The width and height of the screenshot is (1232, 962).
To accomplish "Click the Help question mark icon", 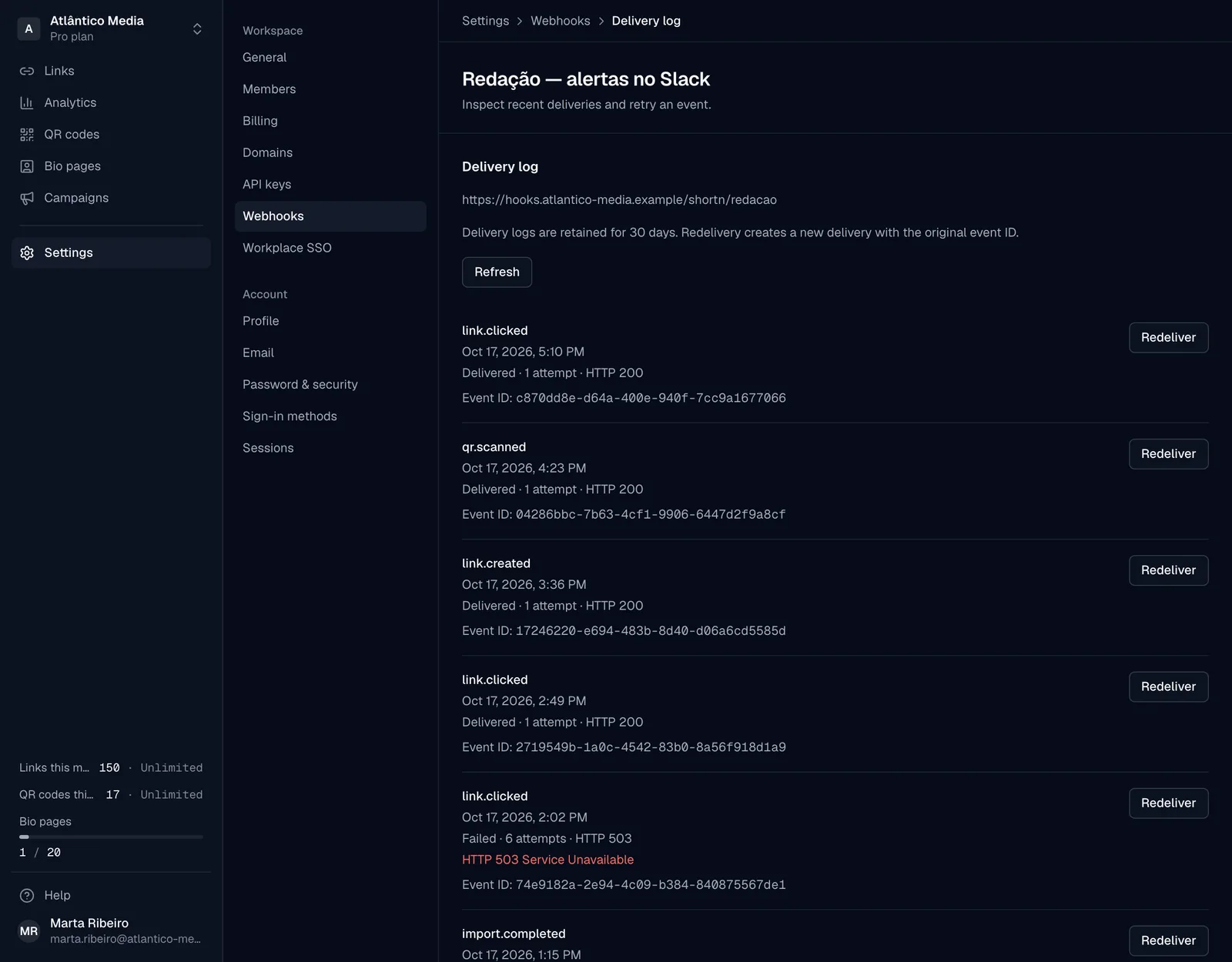I will point(27,895).
